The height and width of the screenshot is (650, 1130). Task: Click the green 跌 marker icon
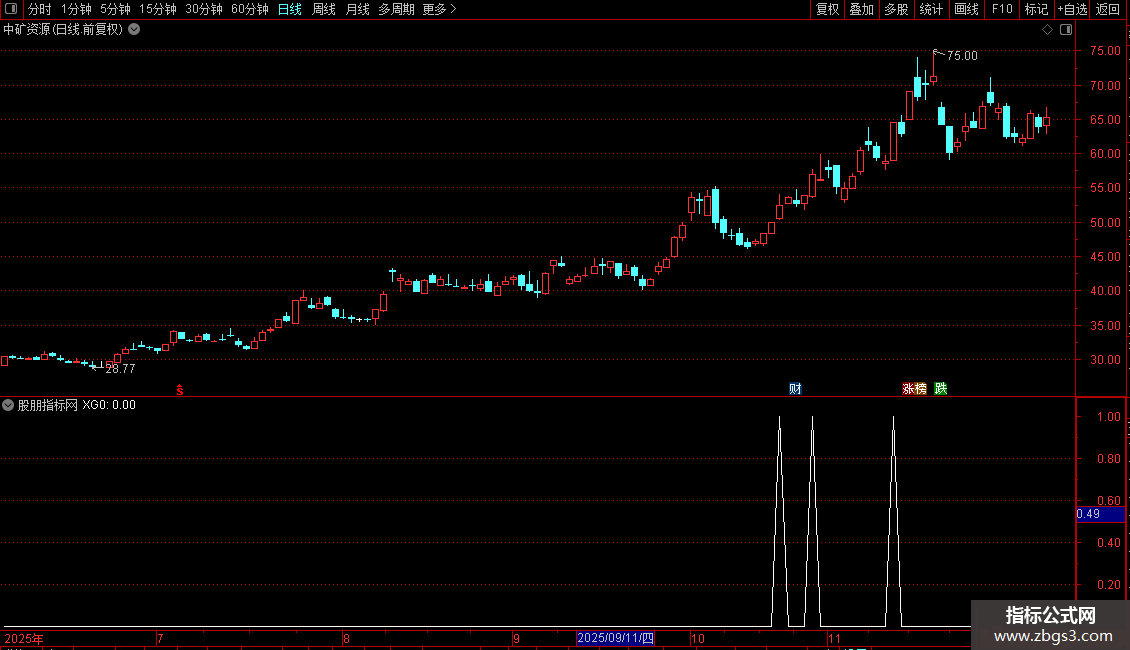point(940,388)
